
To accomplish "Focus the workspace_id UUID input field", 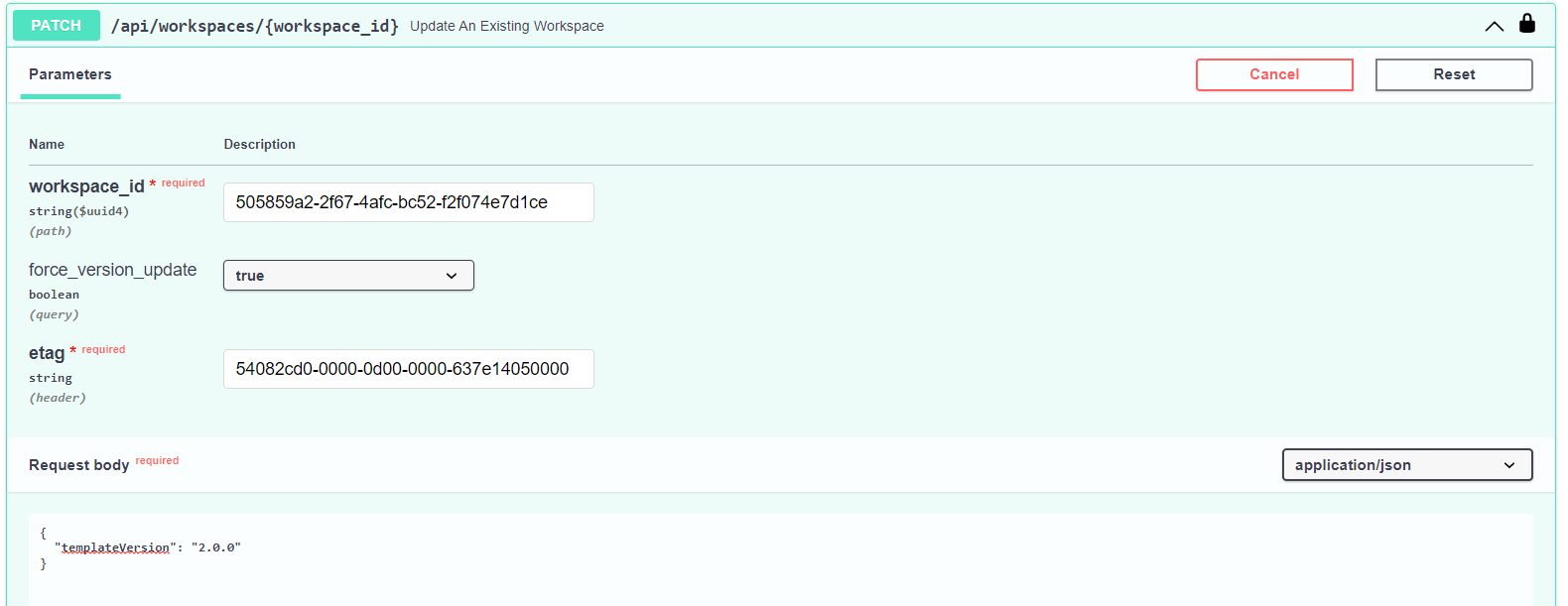I will tap(409, 202).
